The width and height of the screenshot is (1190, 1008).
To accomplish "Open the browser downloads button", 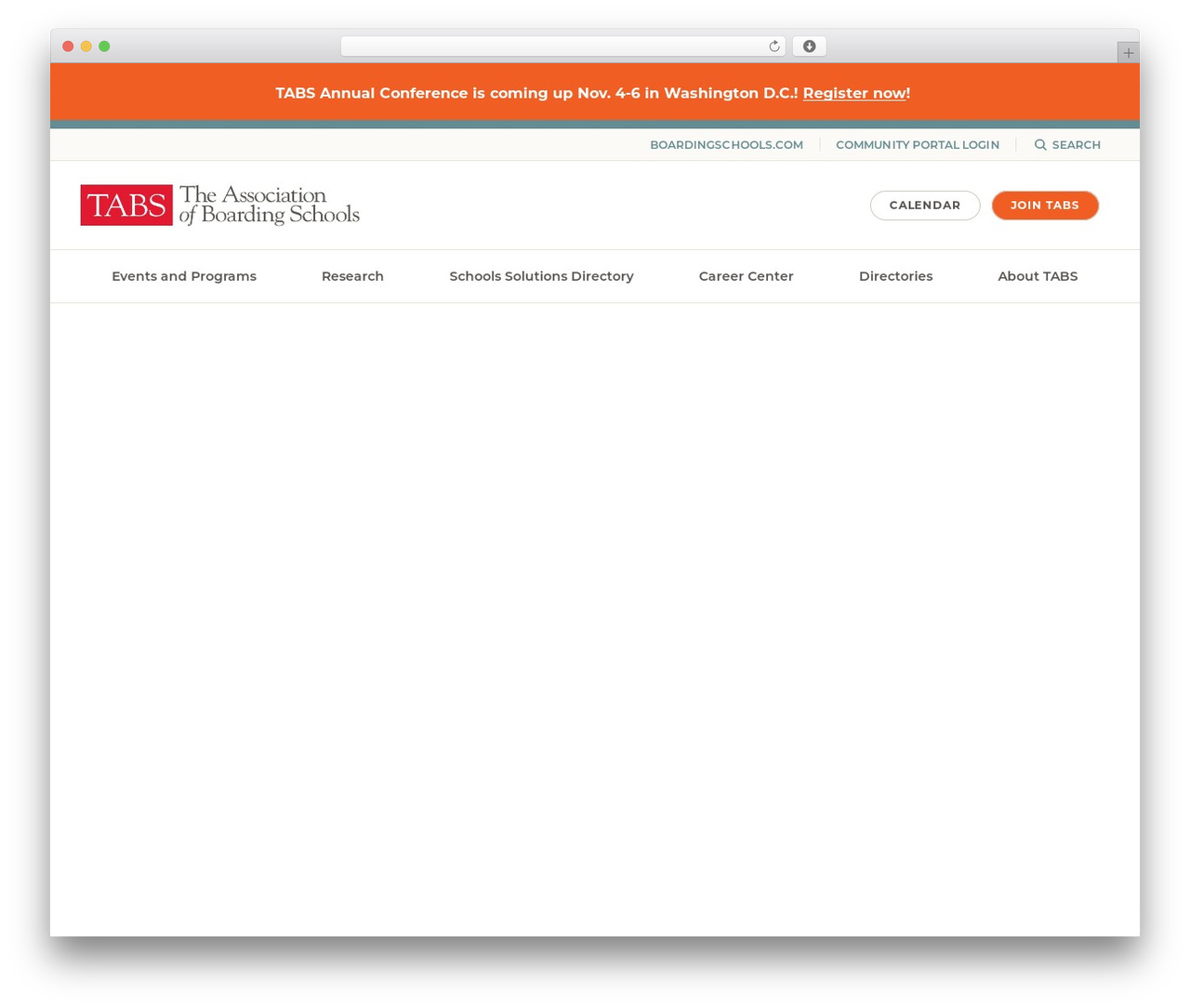I will [x=809, y=46].
